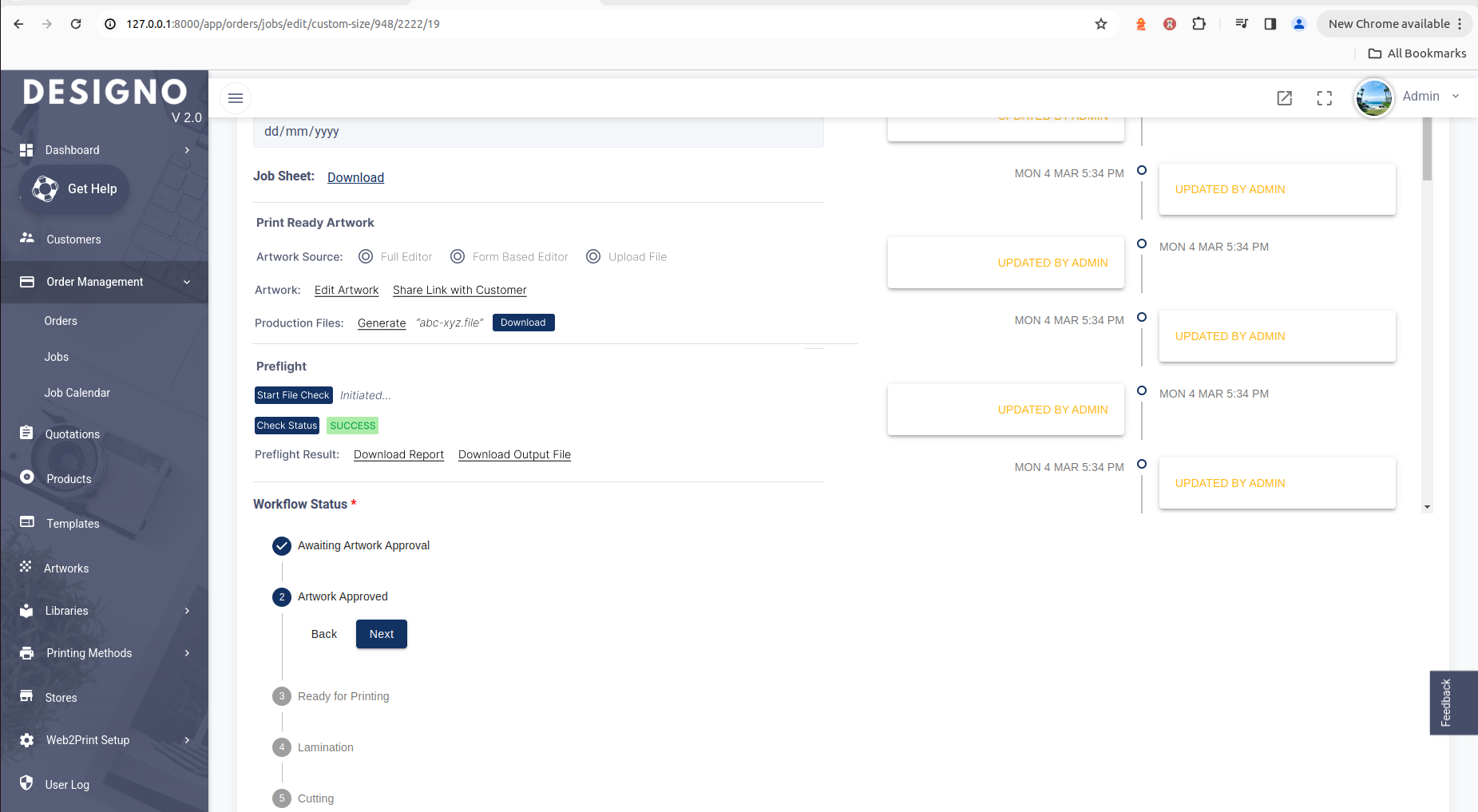Click the Printing Methods printer icon

pyautogui.click(x=27, y=653)
